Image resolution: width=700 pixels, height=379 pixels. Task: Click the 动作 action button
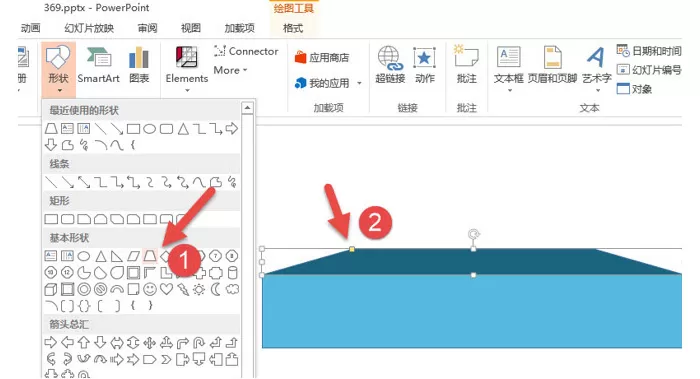(x=425, y=65)
